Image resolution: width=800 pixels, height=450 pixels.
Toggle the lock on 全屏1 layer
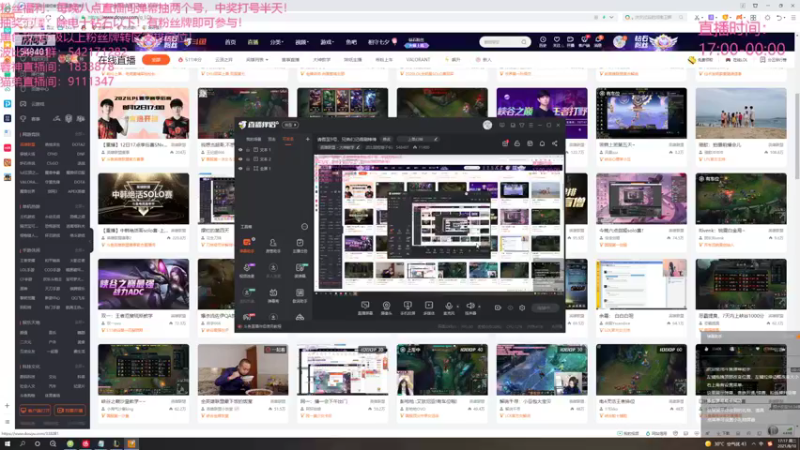pos(248,168)
